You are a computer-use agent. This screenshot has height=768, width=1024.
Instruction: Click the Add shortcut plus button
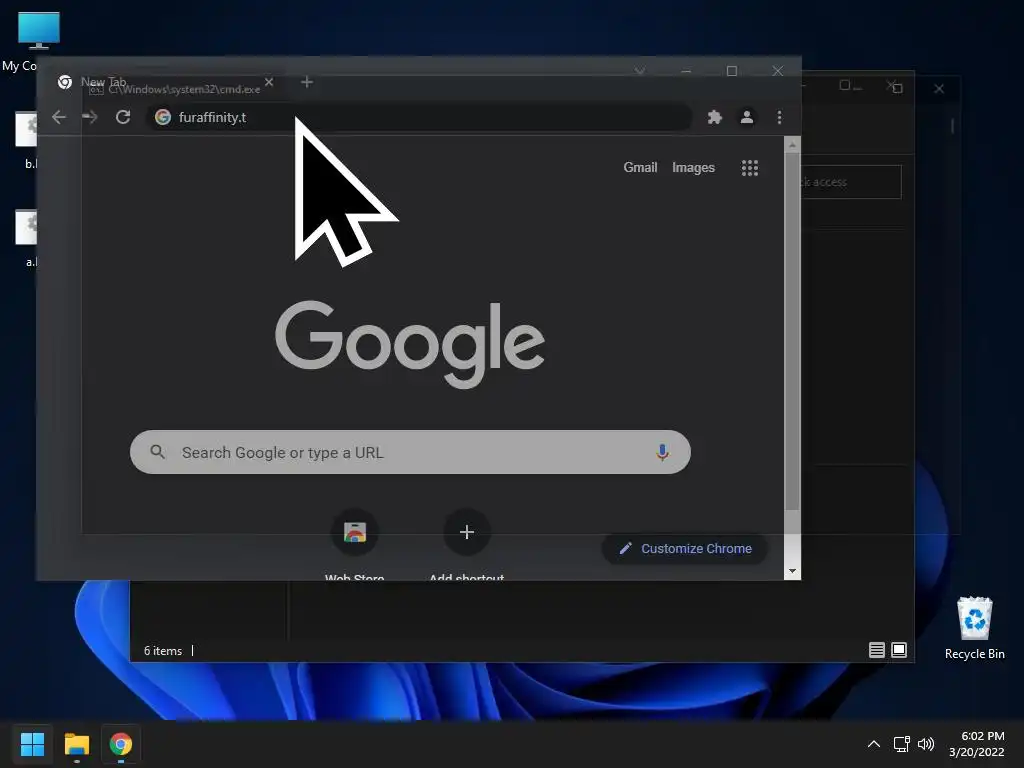click(466, 532)
